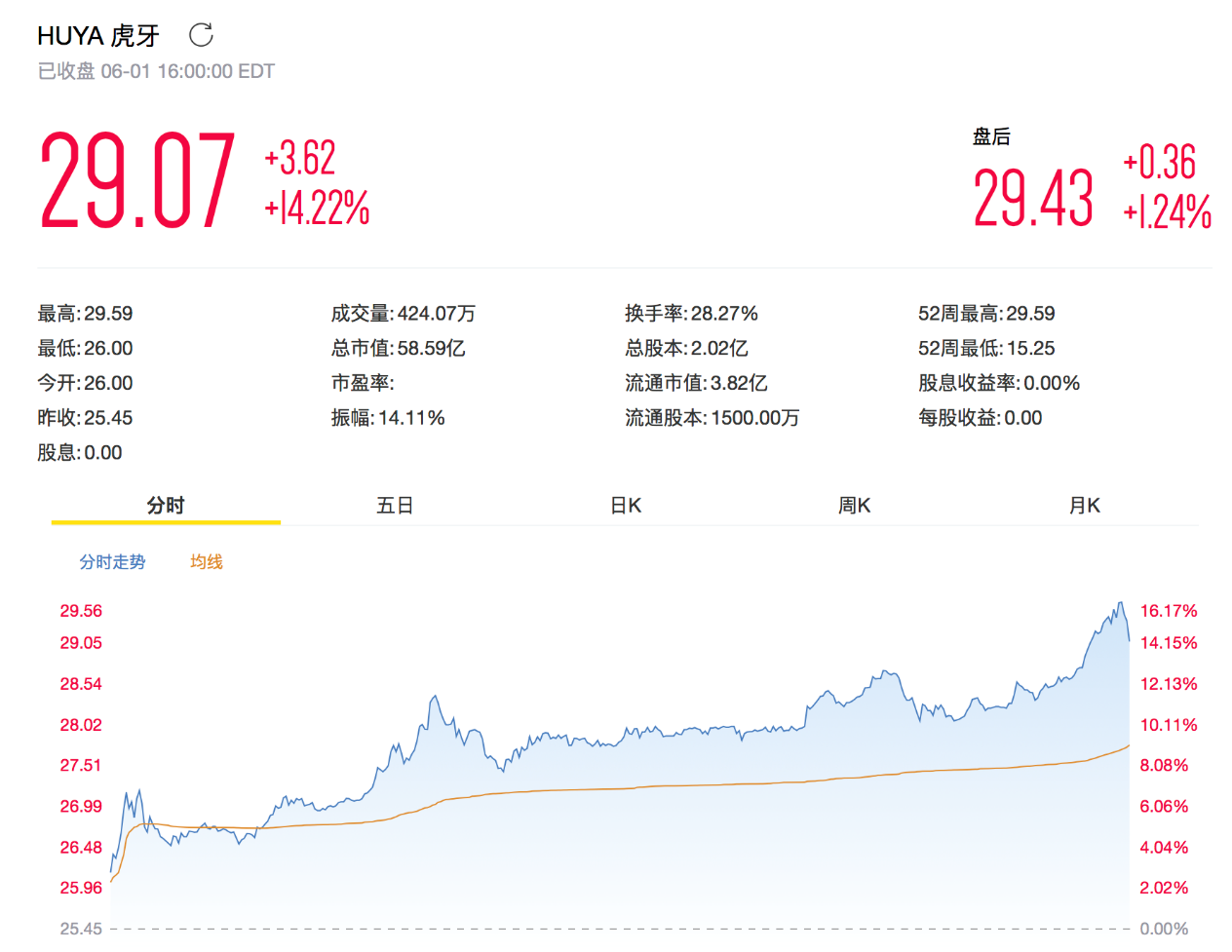Screen dimensions: 1232x952
Task: Click the +14.22% change percentage
Action: click(x=317, y=208)
